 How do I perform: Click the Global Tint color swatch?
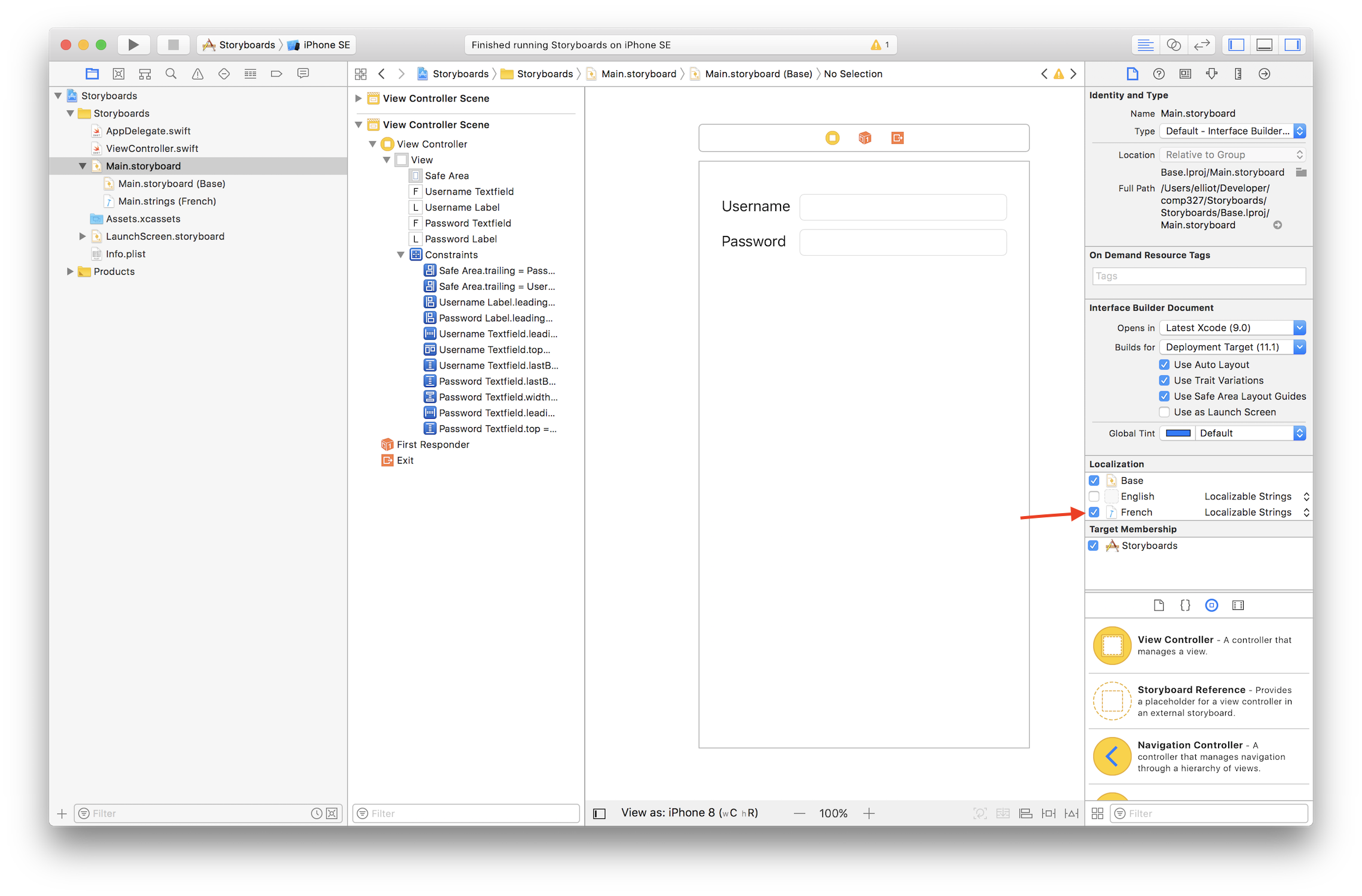(x=1178, y=433)
